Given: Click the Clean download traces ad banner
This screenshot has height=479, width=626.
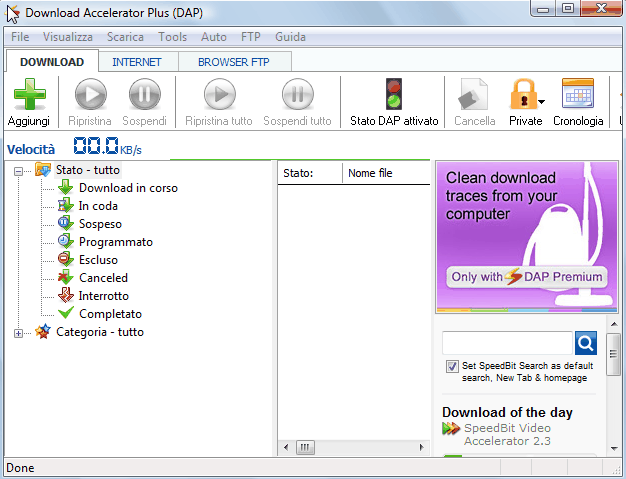Looking at the screenshot, I should click(x=527, y=237).
